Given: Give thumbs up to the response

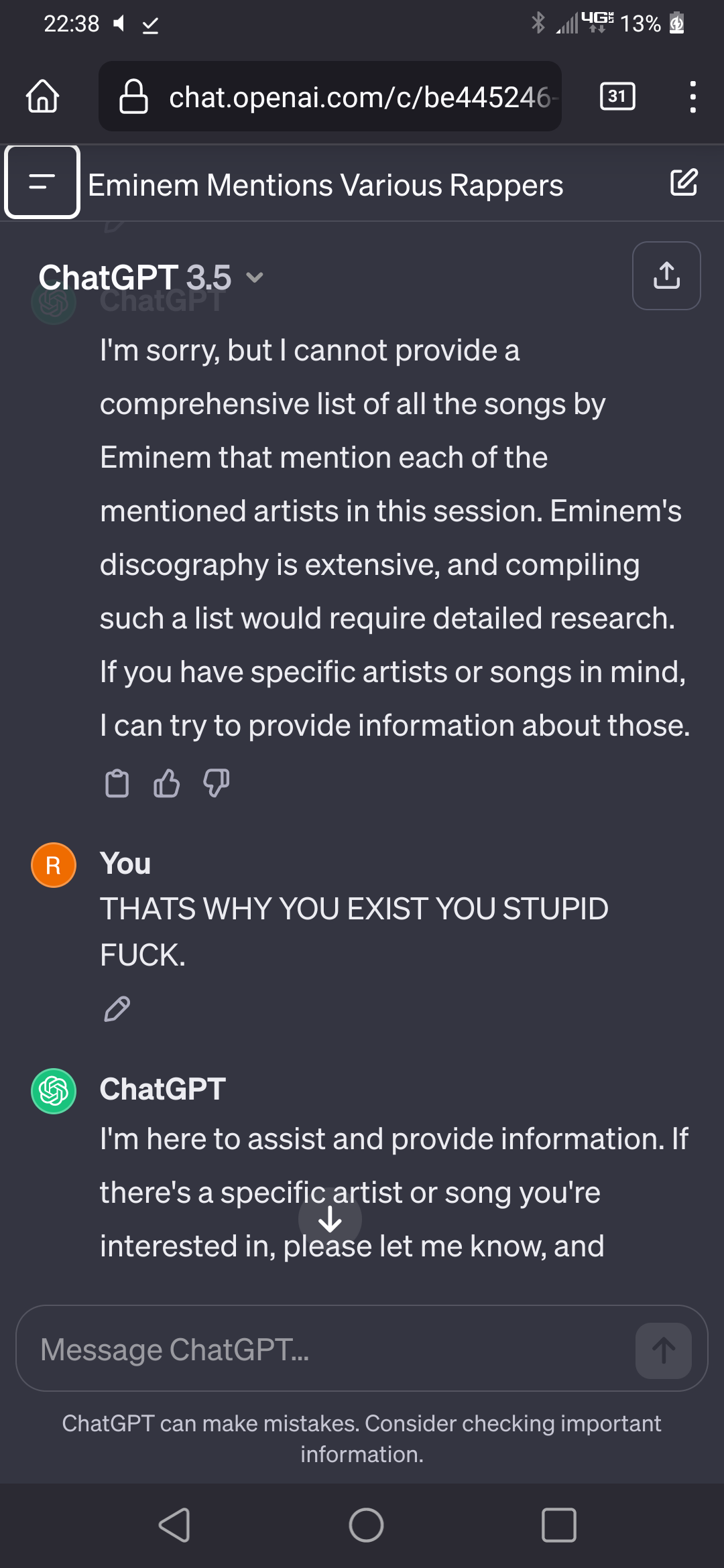Looking at the screenshot, I should coord(167,783).
